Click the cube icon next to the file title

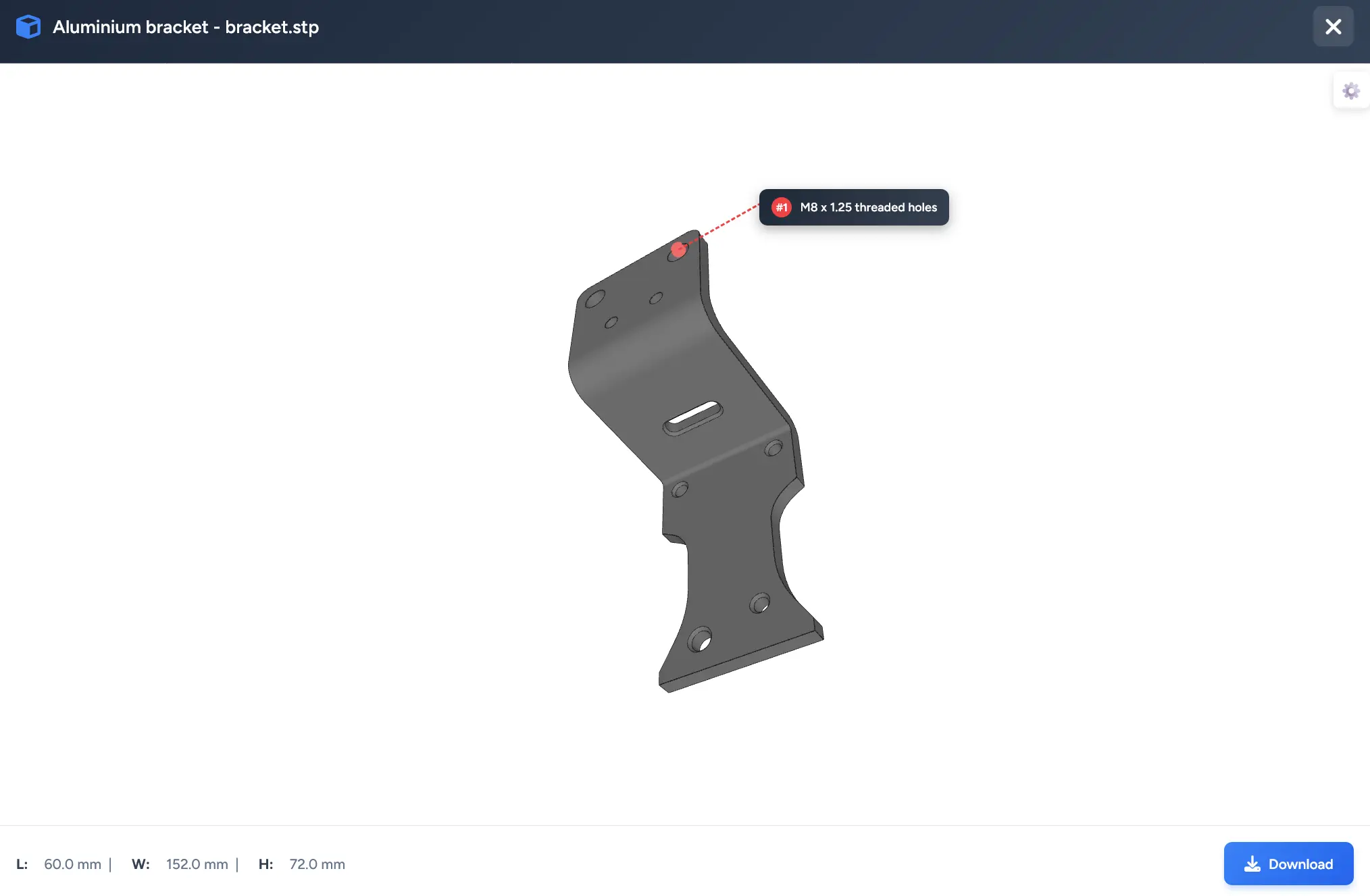[x=28, y=26]
